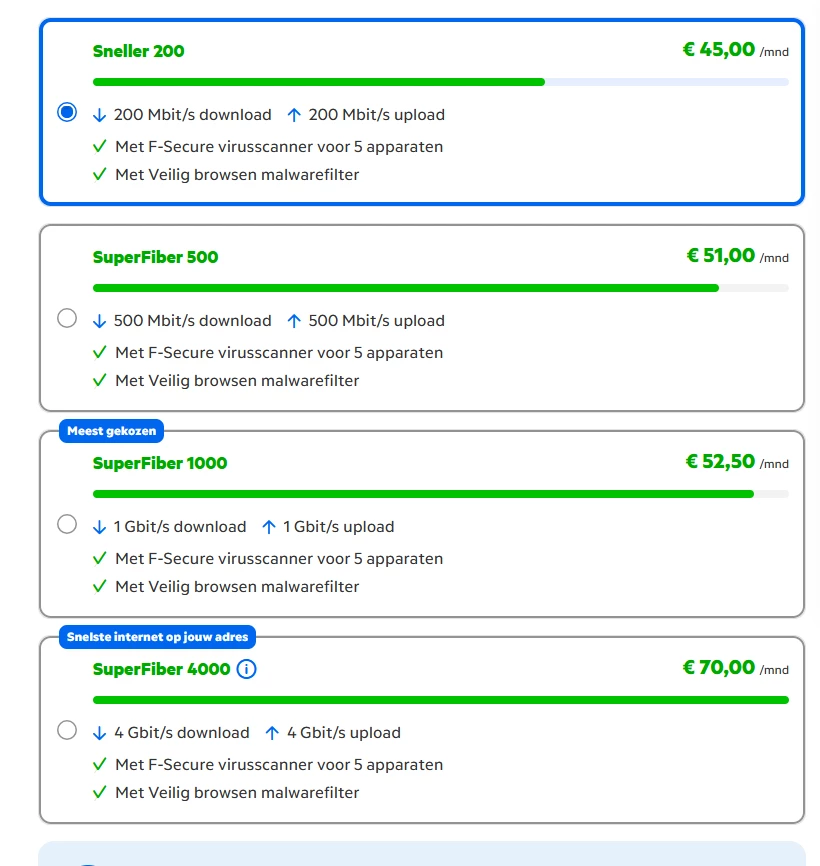Open the SuperFiber 4000 info icon

[246, 669]
